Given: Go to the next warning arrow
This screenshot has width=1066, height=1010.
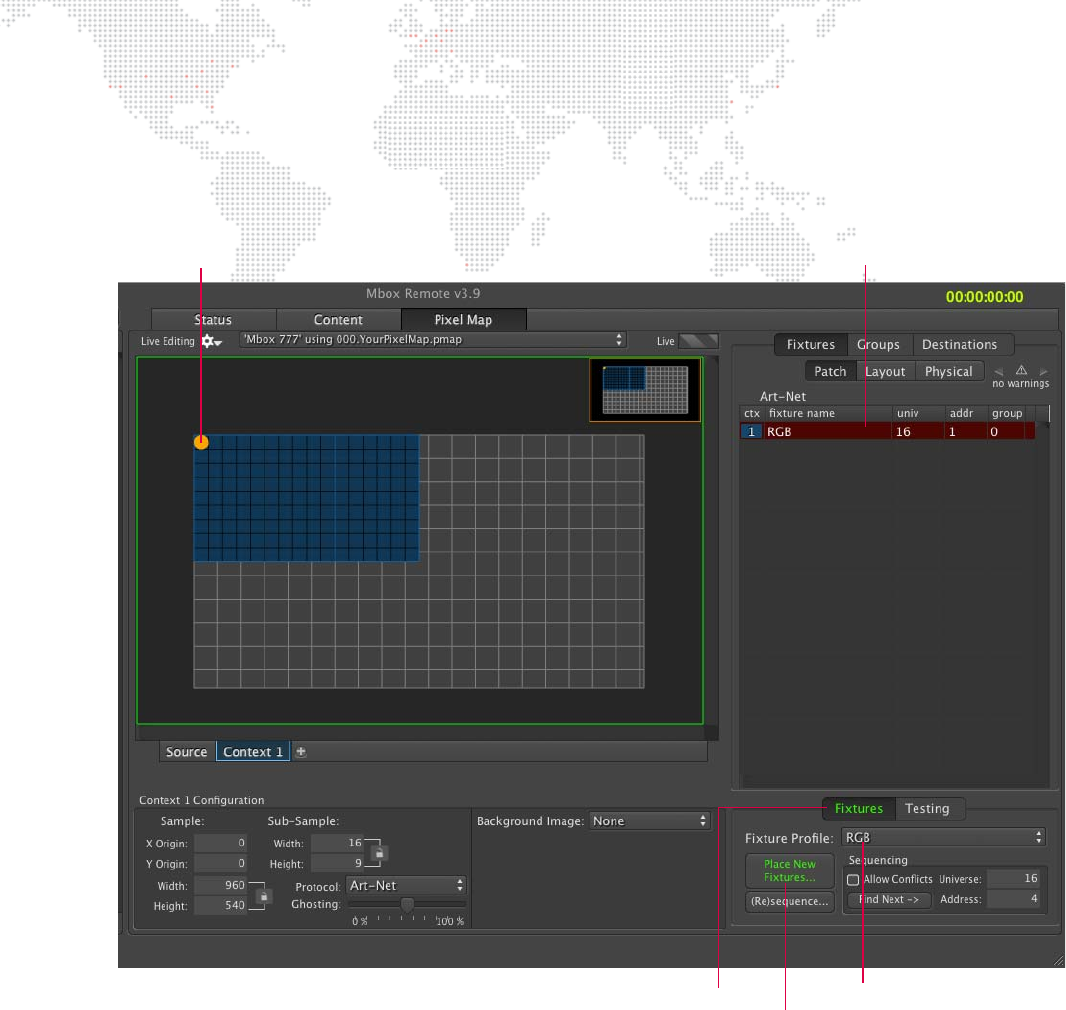Looking at the screenshot, I should point(1044,371).
